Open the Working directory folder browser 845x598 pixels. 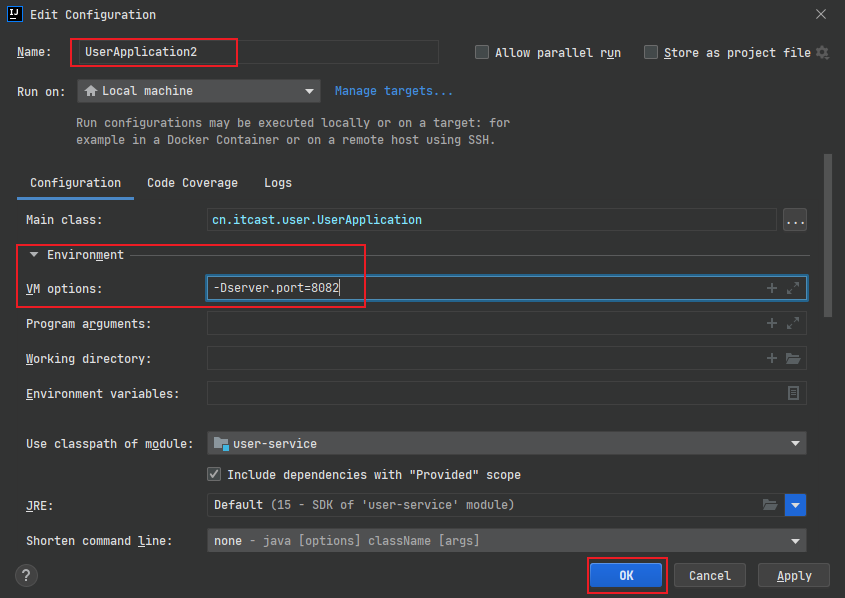click(793, 358)
